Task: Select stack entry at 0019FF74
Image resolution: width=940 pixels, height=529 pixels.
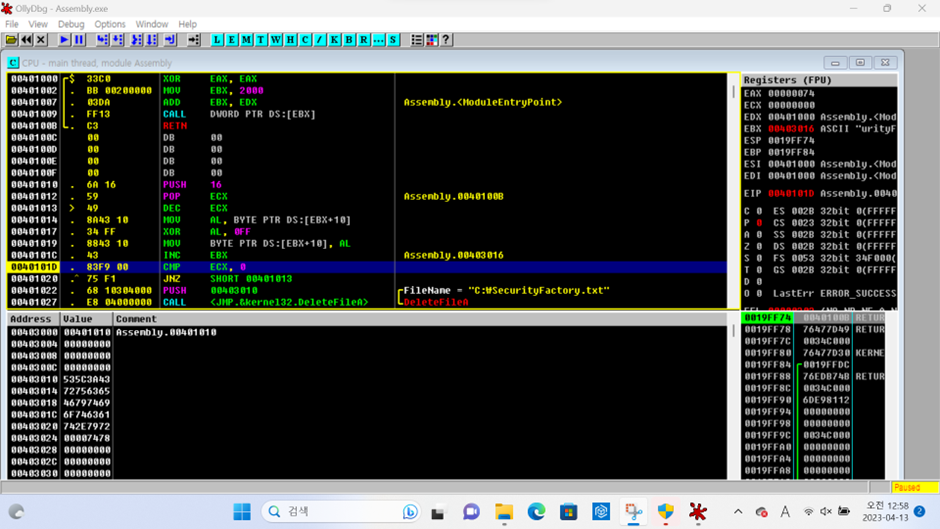Action: [813, 317]
